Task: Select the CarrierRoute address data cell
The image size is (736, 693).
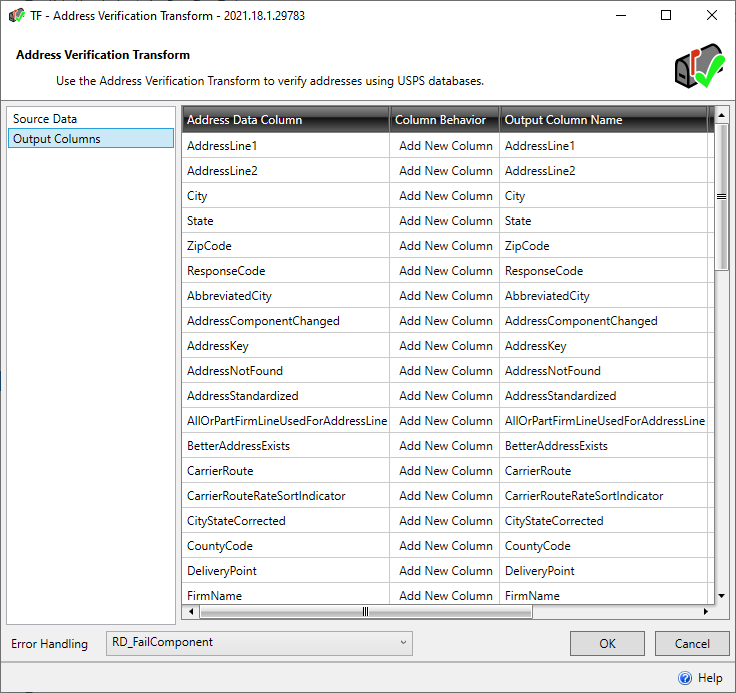Action: click(x=285, y=470)
